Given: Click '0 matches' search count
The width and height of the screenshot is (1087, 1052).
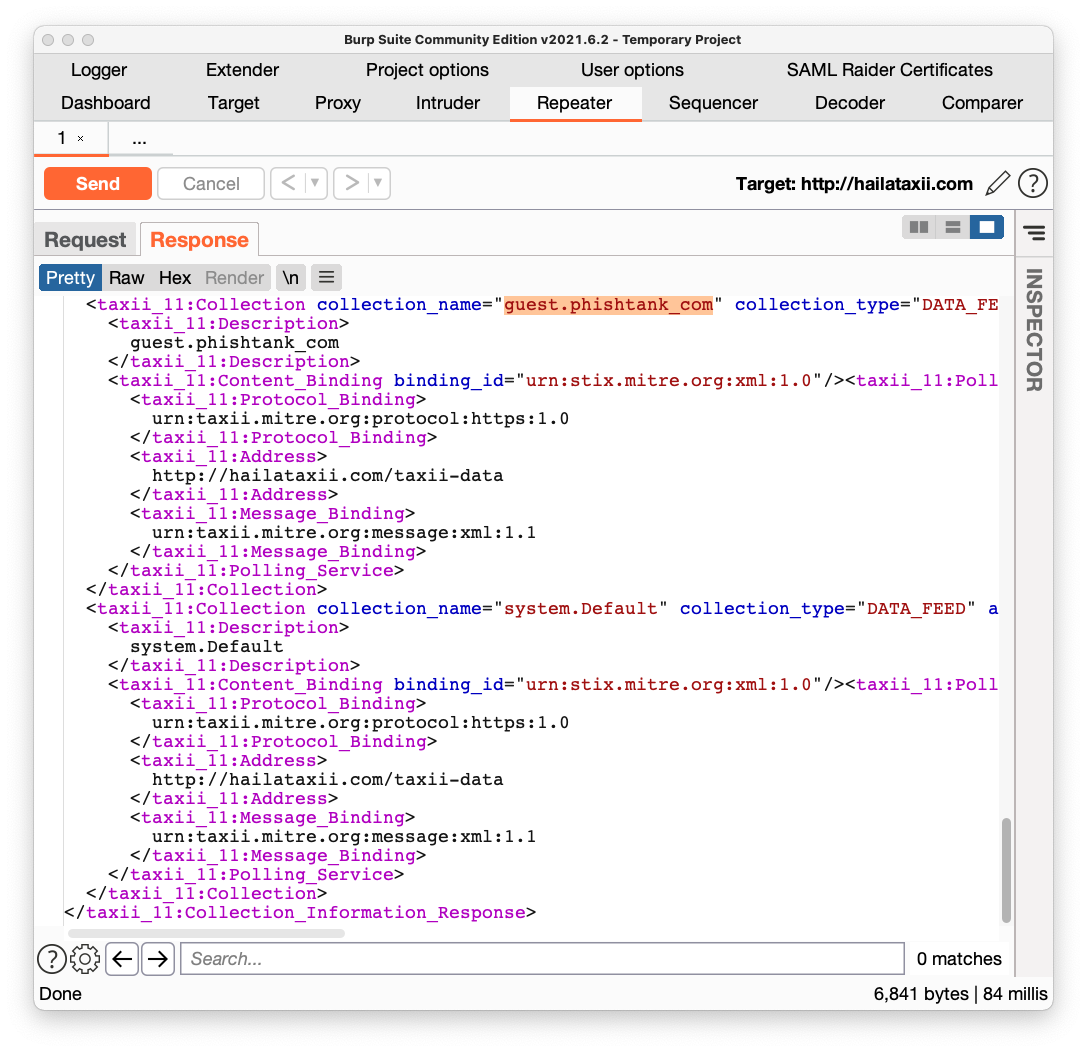Looking at the screenshot, I should pyautogui.click(x=959, y=959).
